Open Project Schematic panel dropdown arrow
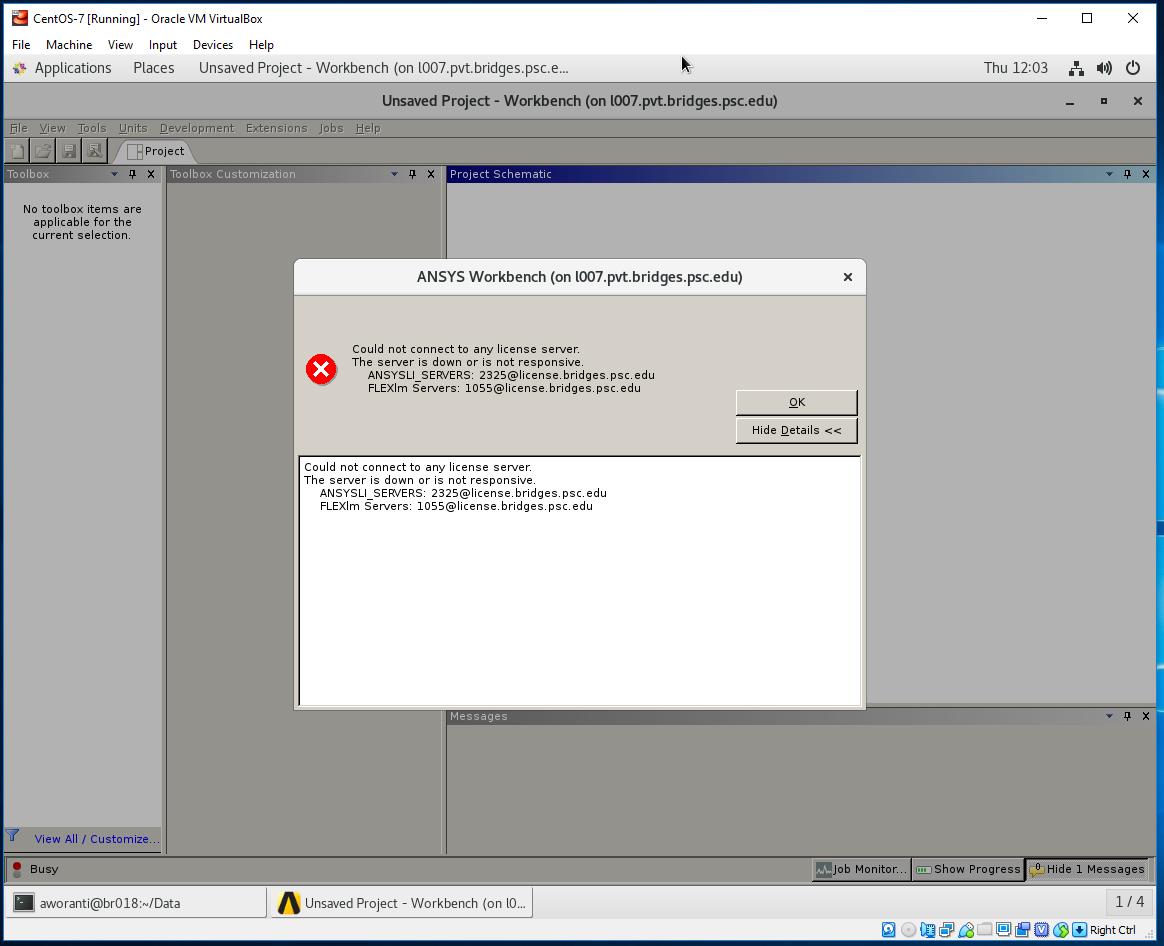Image resolution: width=1164 pixels, height=946 pixels. [x=1109, y=174]
